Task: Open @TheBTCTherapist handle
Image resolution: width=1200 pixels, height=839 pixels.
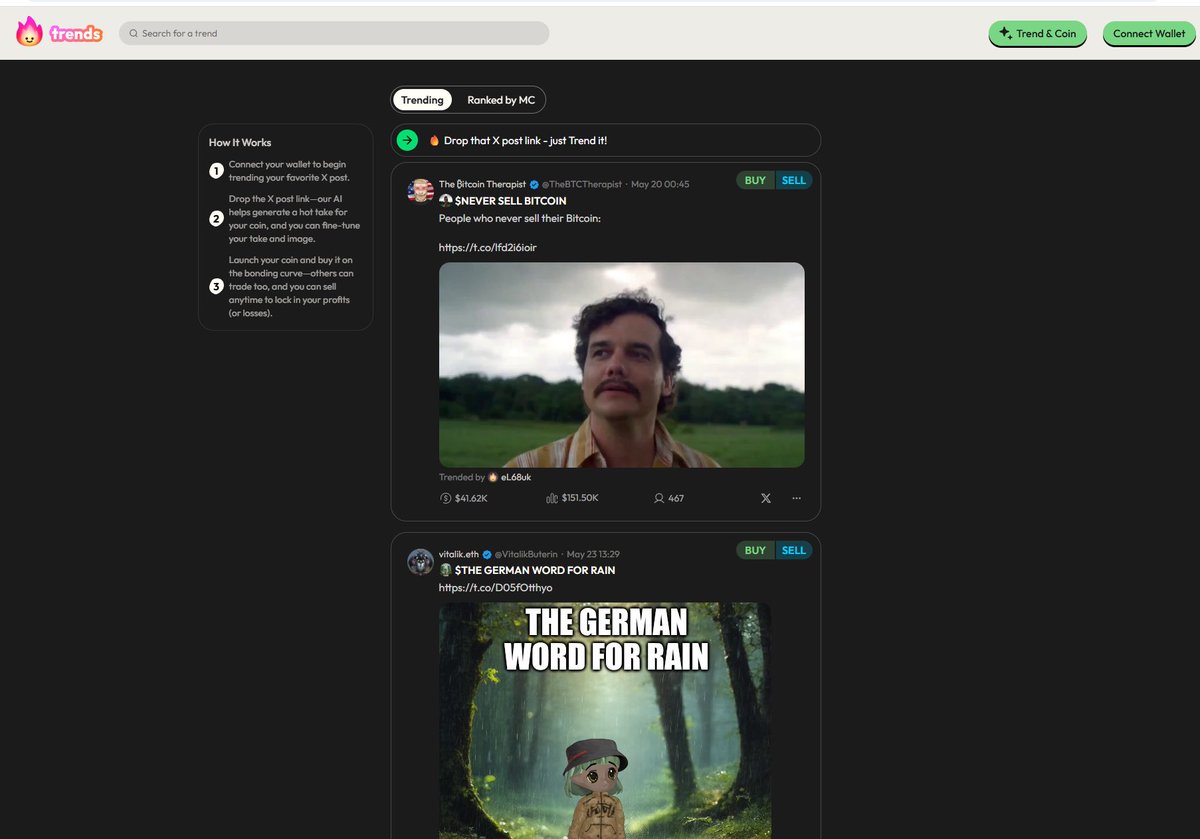Action: pyautogui.click(x=582, y=184)
